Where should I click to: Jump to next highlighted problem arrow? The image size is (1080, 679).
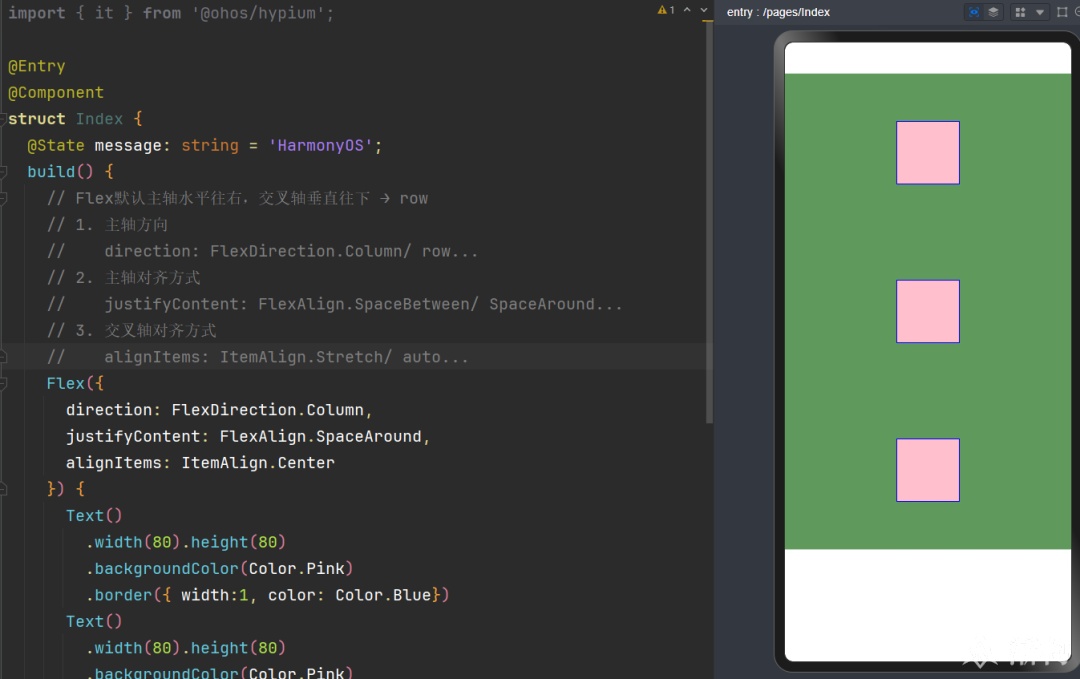pyautogui.click(x=703, y=10)
